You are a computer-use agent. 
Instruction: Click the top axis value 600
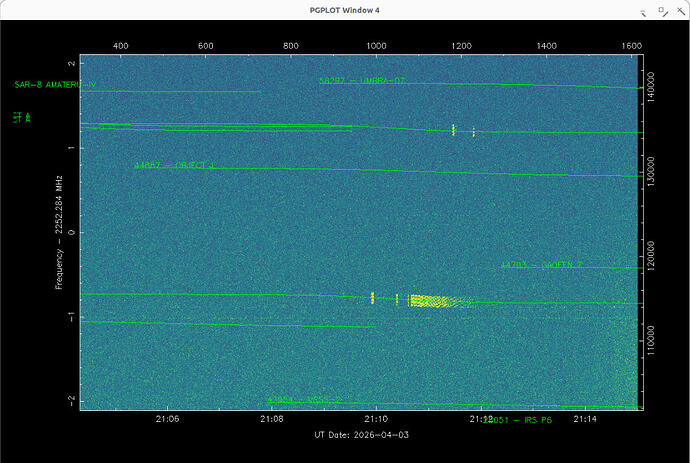pyautogui.click(x=206, y=46)
